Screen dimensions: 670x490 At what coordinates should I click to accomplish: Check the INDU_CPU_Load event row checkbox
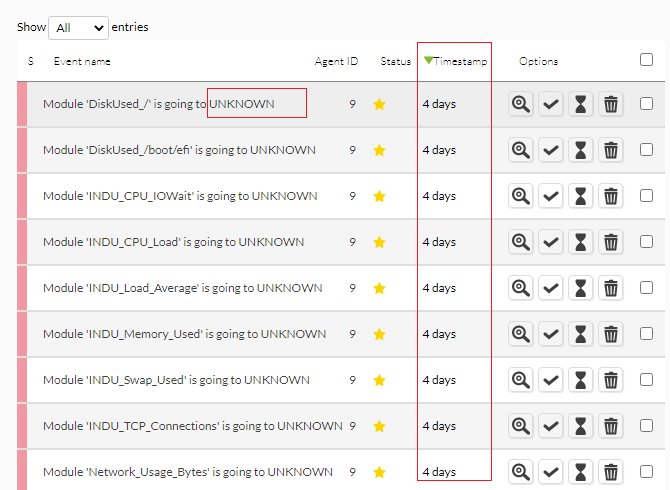click(646, 242)
